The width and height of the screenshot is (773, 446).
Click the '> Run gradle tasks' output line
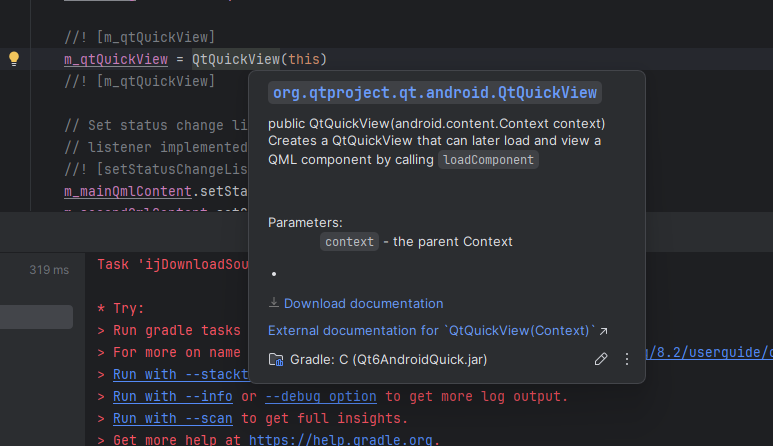[169, 331]
